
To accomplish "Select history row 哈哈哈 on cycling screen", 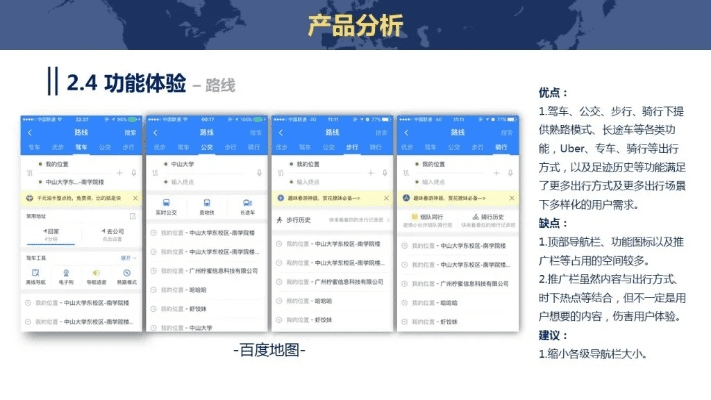I will pyautogui.click(x=458, y=302).
